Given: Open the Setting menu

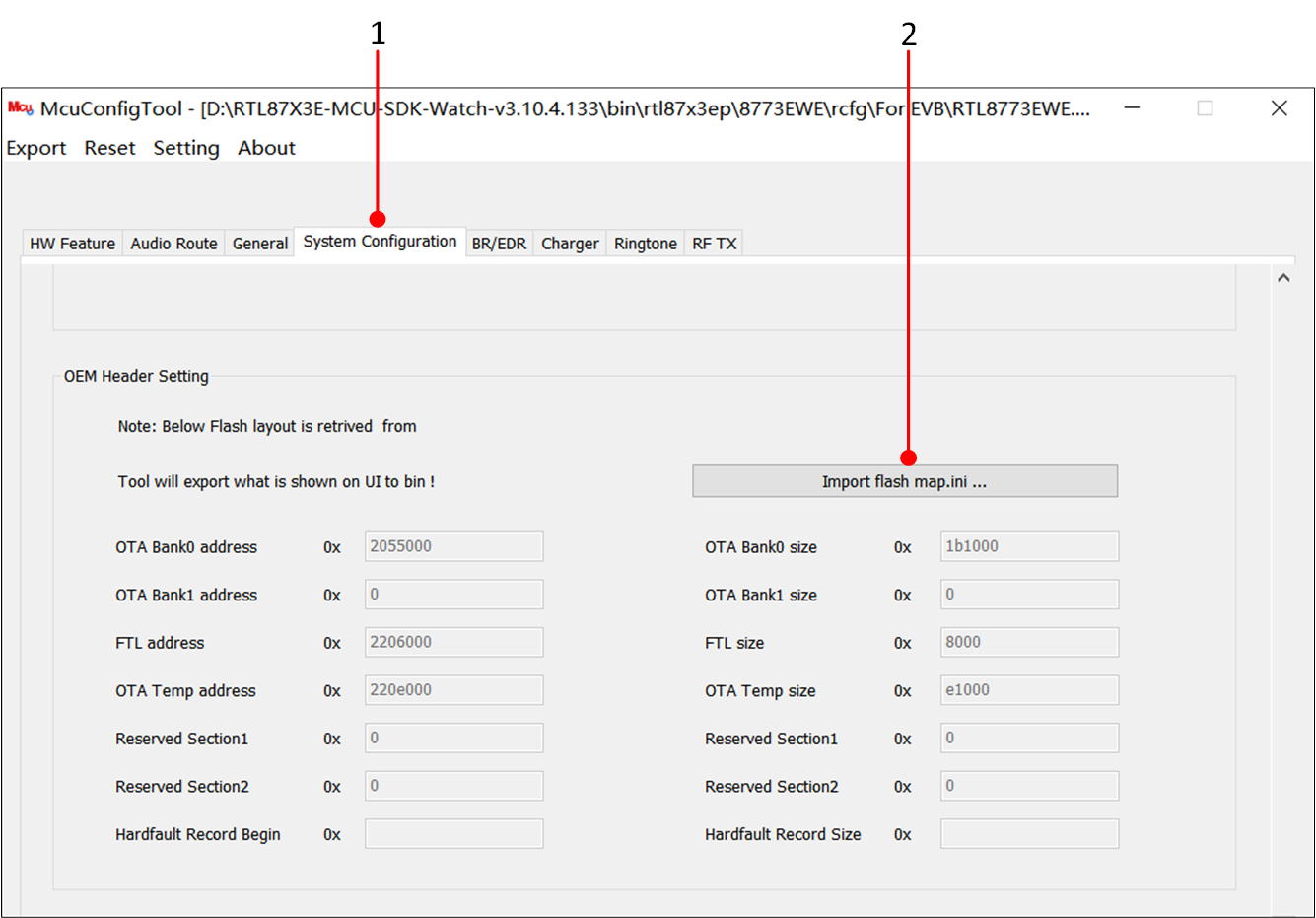Looking at the screenshot, I should (x=186, y=148).
